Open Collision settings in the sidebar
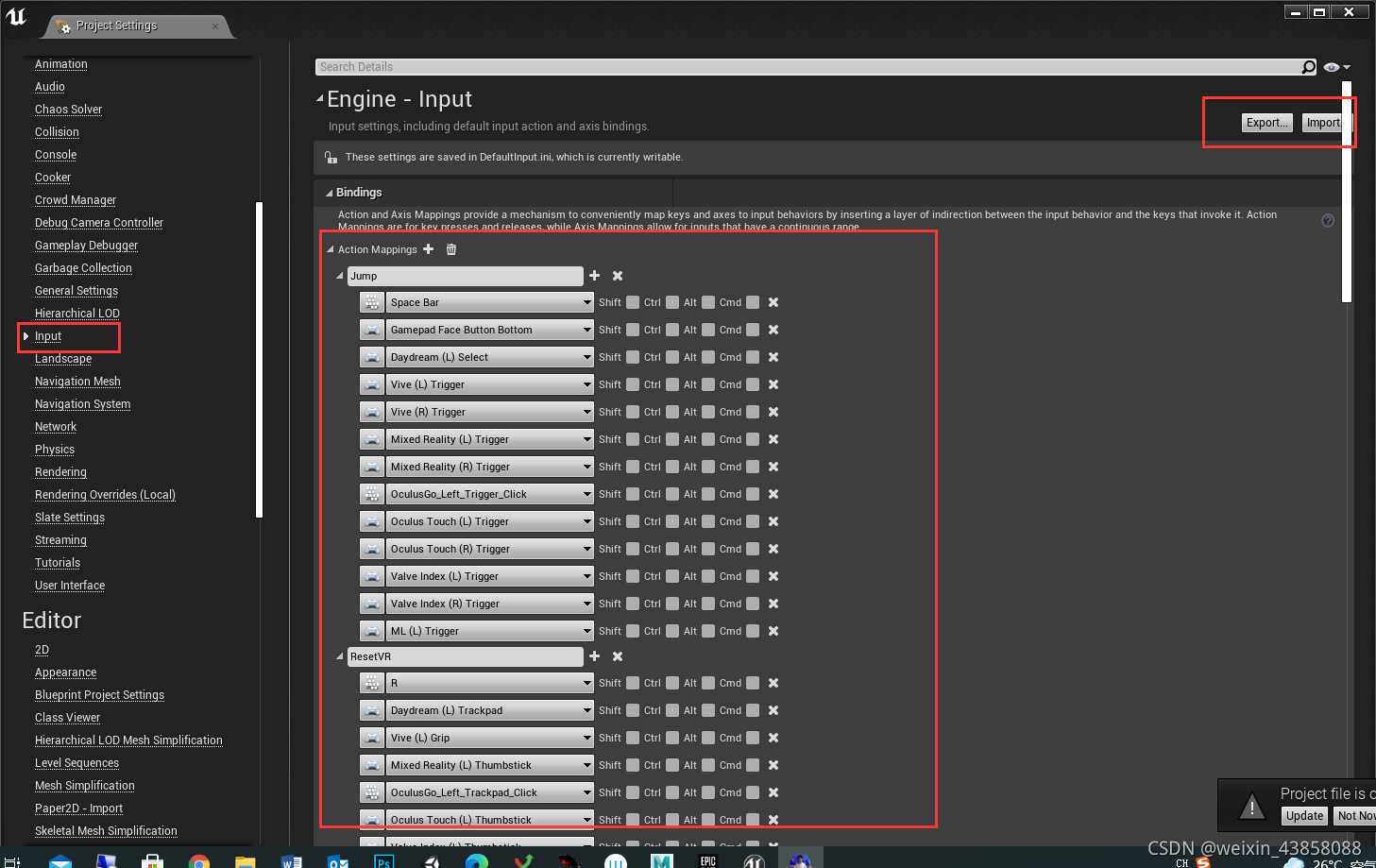1376x868 pixels. (57, 132)
